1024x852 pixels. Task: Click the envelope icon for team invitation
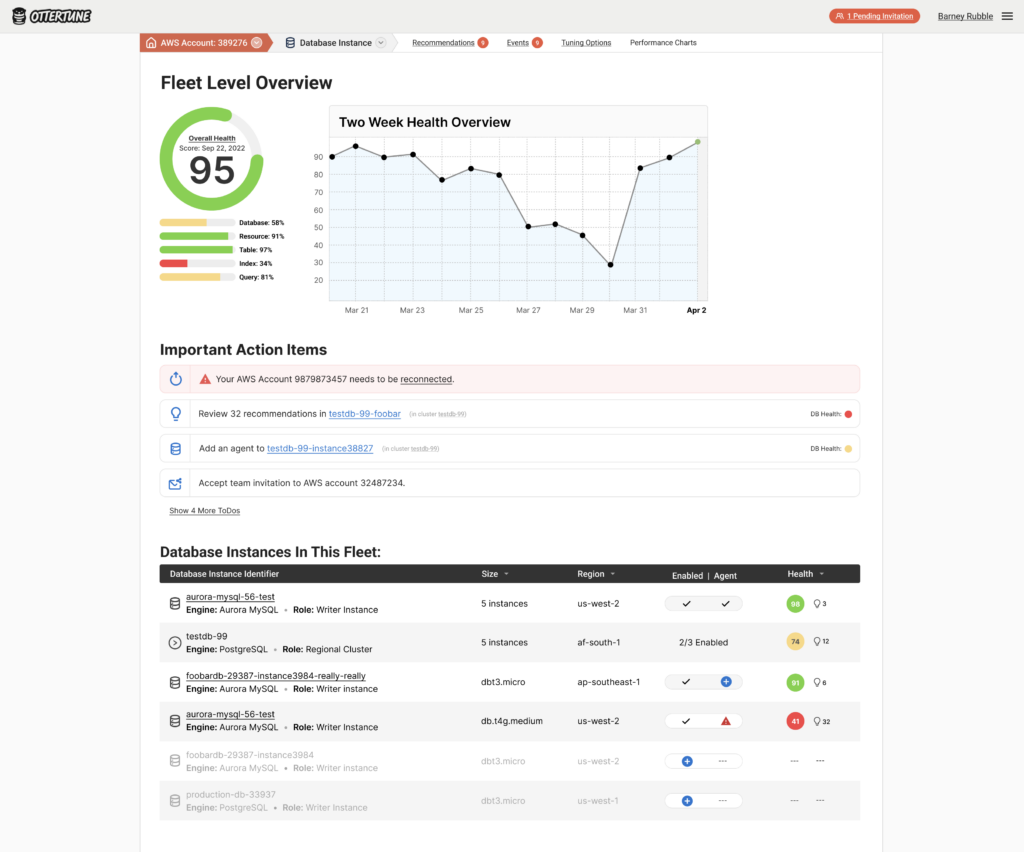point(176,483)
